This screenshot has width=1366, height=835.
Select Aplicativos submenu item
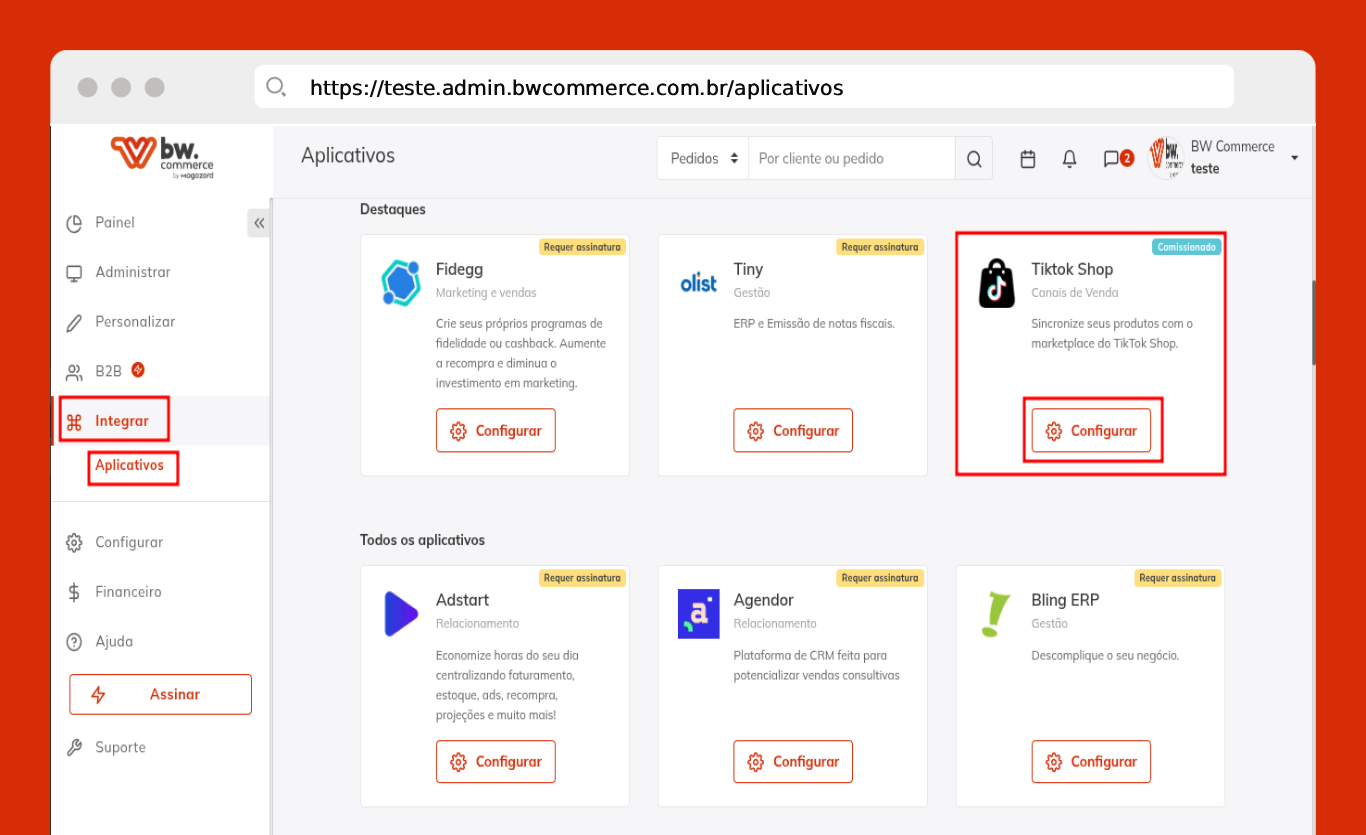pyautogui.click(x=130, y=466)
